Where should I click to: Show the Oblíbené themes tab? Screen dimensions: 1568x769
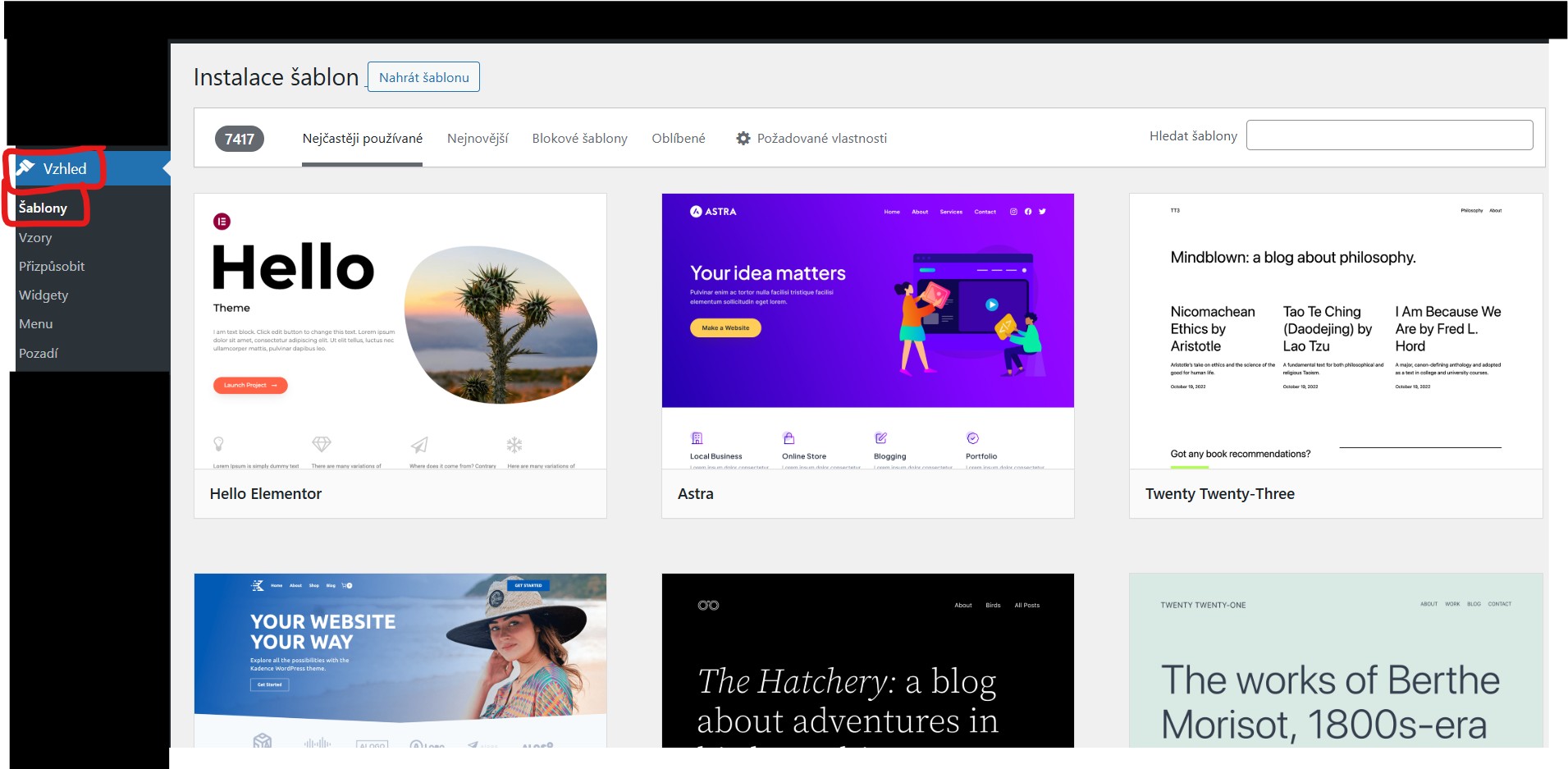click(x=678, y=139)
